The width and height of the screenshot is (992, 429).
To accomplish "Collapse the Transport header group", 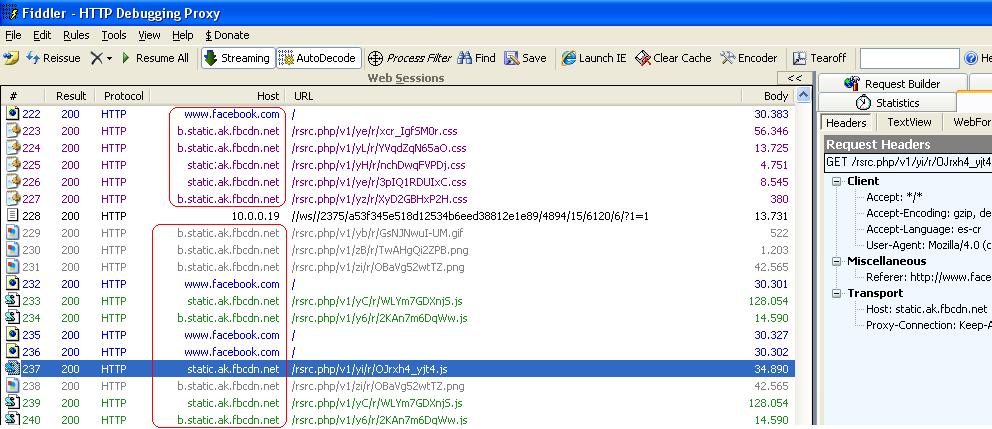I will click(837, 294).
